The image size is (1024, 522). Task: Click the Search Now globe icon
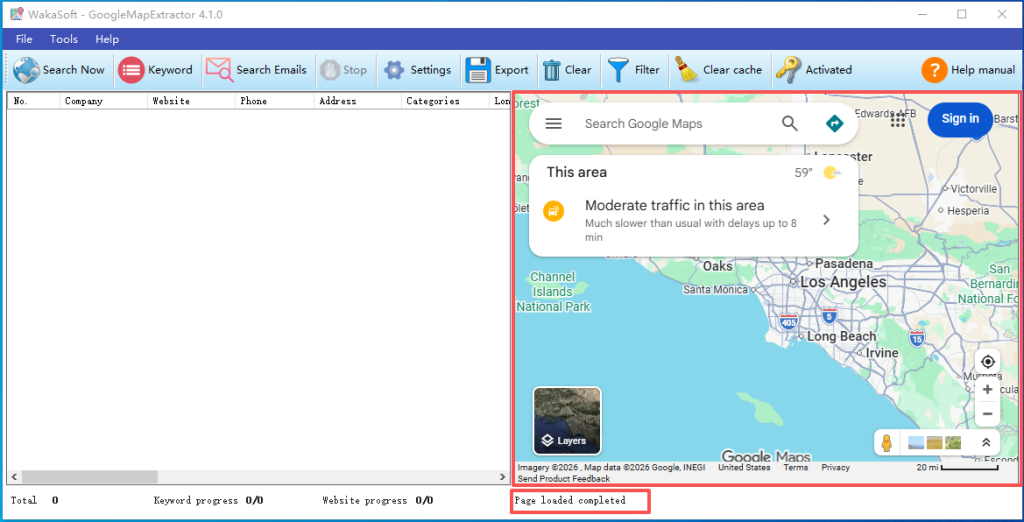(x=26, y=70)
